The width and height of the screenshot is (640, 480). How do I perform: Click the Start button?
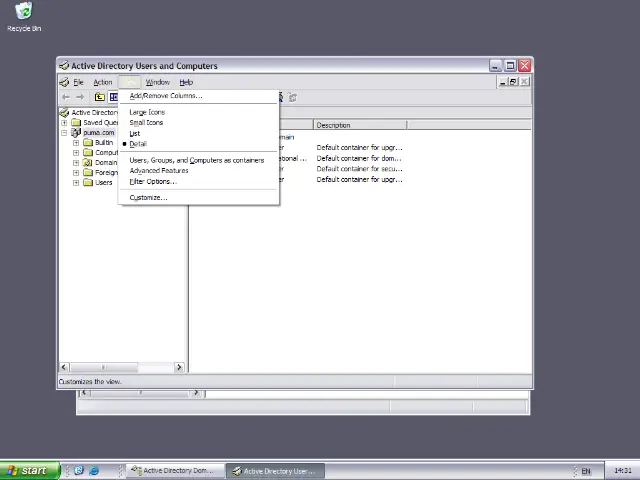pos(28,470)
